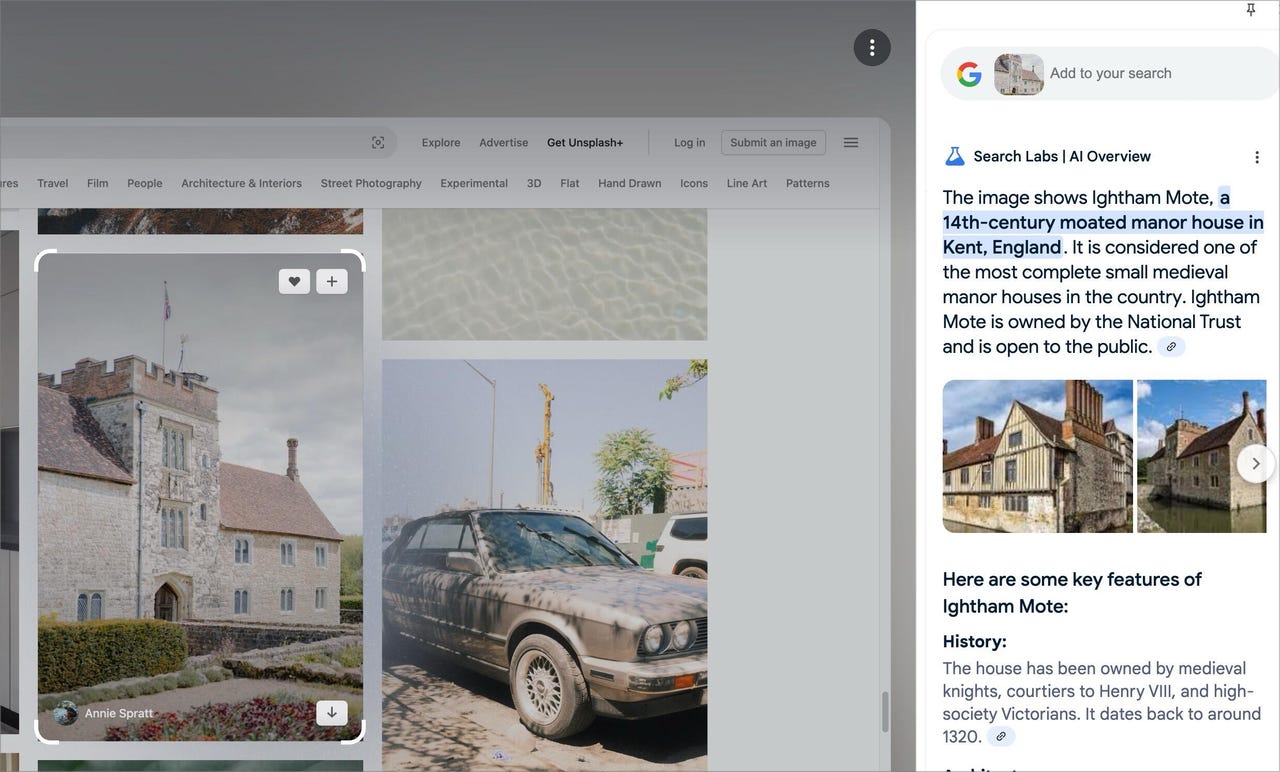1280x772 pixels.
Task: Select the Flat category tab
Action: point(570,184)
